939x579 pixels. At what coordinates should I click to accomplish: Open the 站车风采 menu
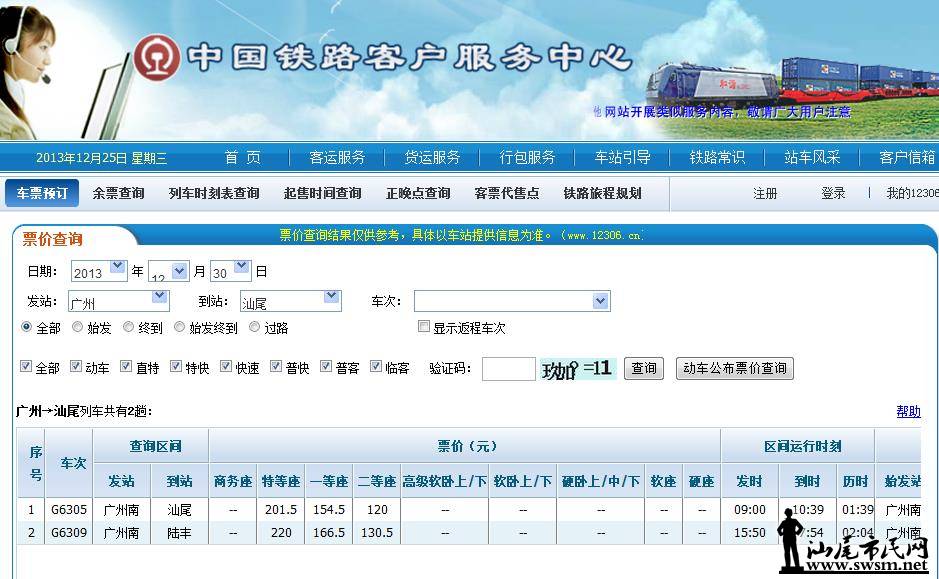[812, 157]
